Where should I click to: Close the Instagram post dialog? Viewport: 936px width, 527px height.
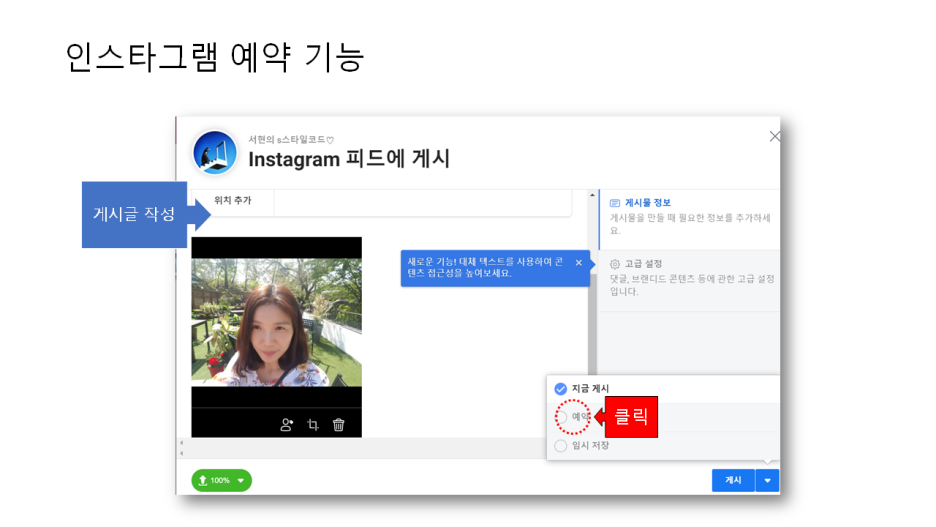774,137
